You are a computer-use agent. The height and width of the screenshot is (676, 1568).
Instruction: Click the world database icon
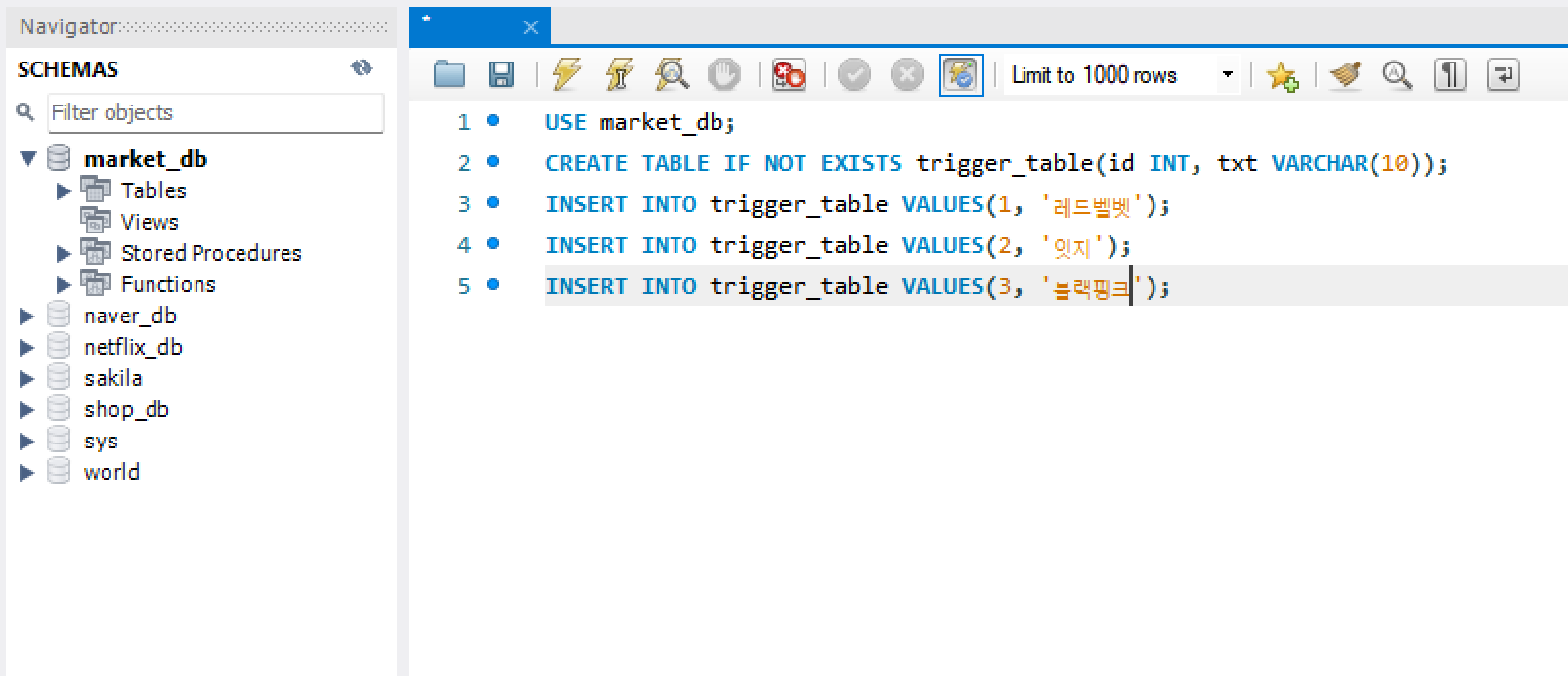coord(59,471)
